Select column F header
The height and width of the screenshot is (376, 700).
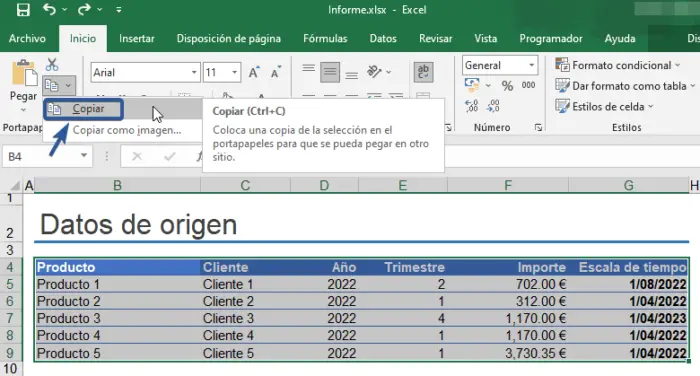[508, 185]
